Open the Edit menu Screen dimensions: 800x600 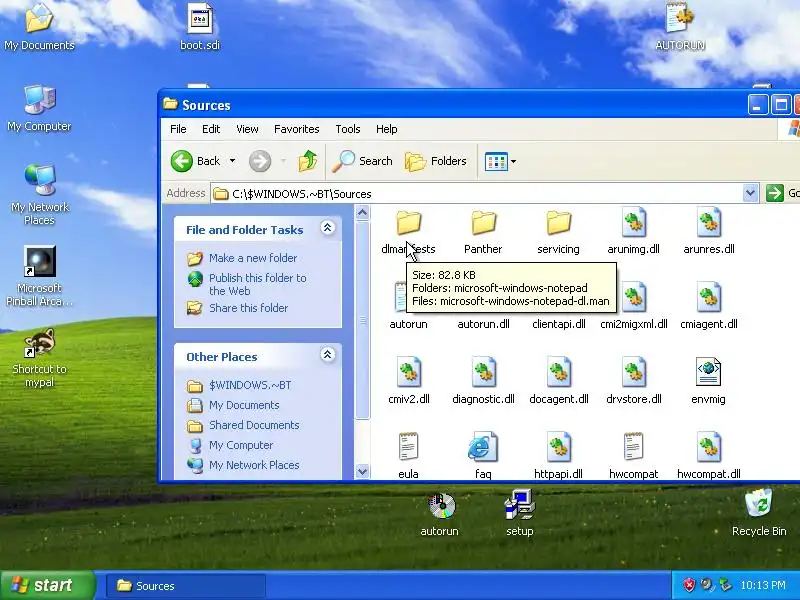click(211, 129)
